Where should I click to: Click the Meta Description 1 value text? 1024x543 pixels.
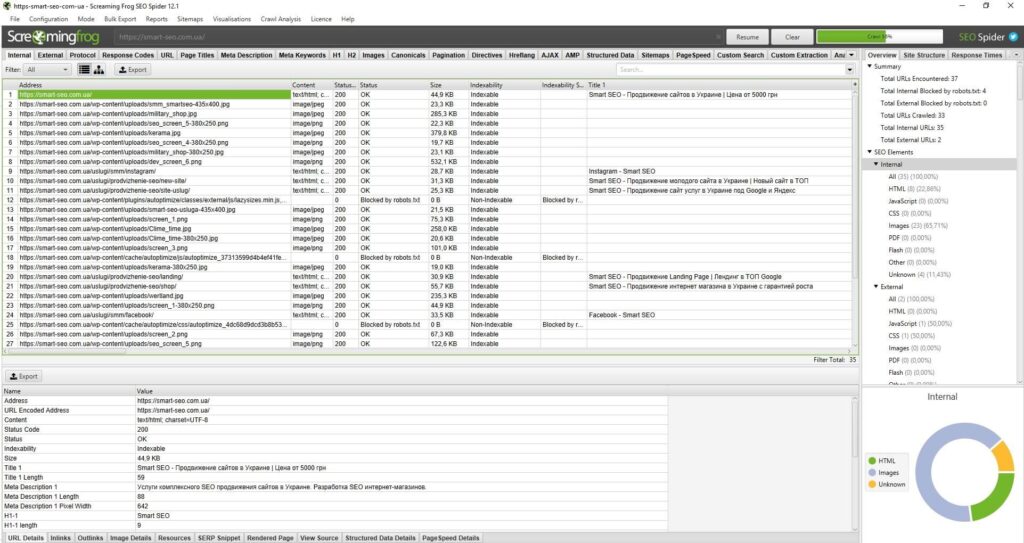coord(281,487)
